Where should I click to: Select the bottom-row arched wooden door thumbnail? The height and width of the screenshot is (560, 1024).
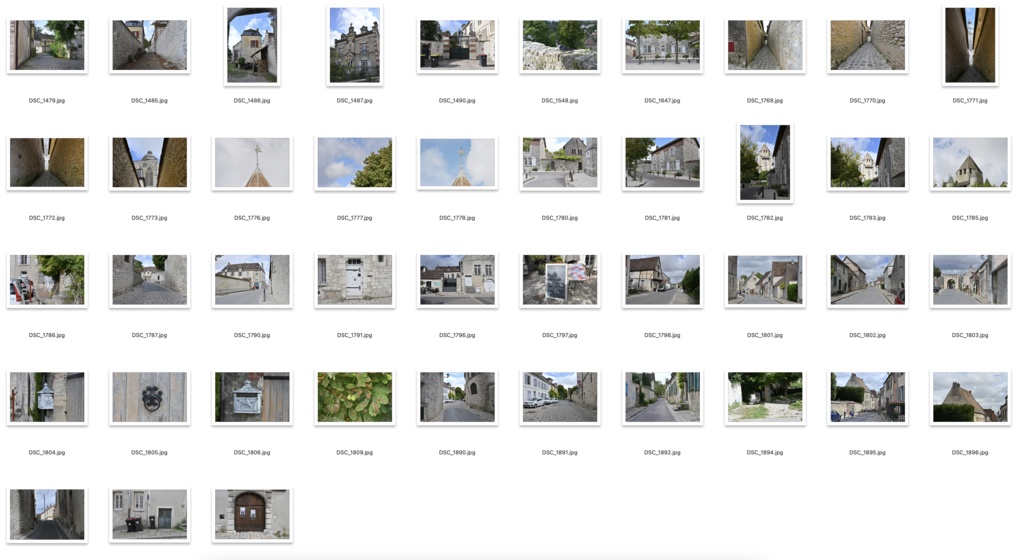[252, 514]
